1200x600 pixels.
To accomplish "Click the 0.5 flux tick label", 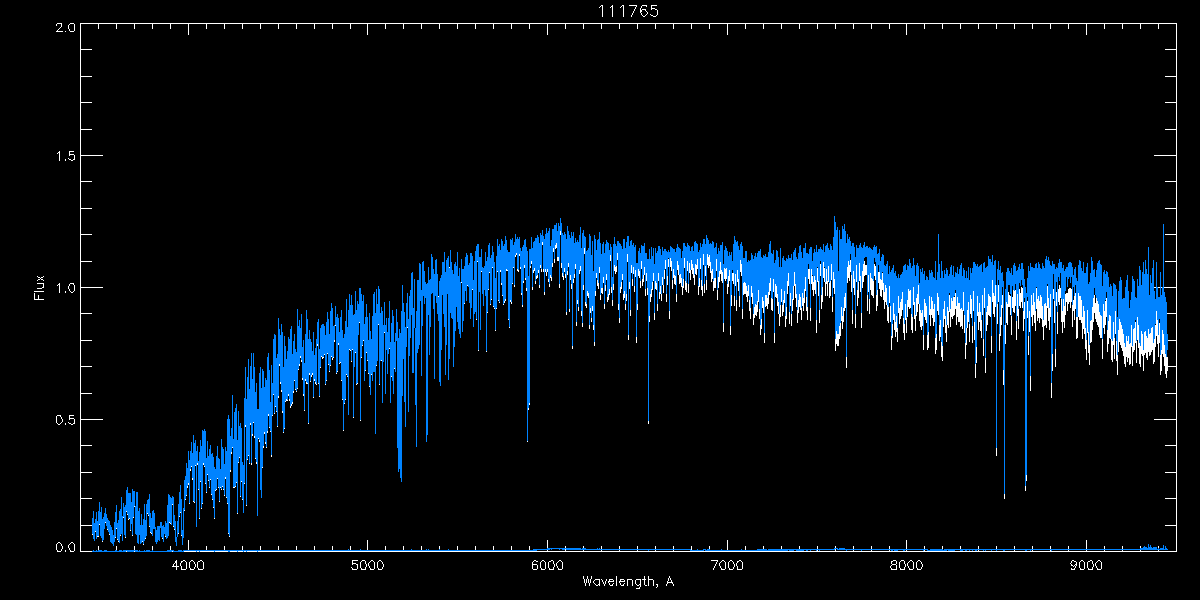I will (65, 419).
